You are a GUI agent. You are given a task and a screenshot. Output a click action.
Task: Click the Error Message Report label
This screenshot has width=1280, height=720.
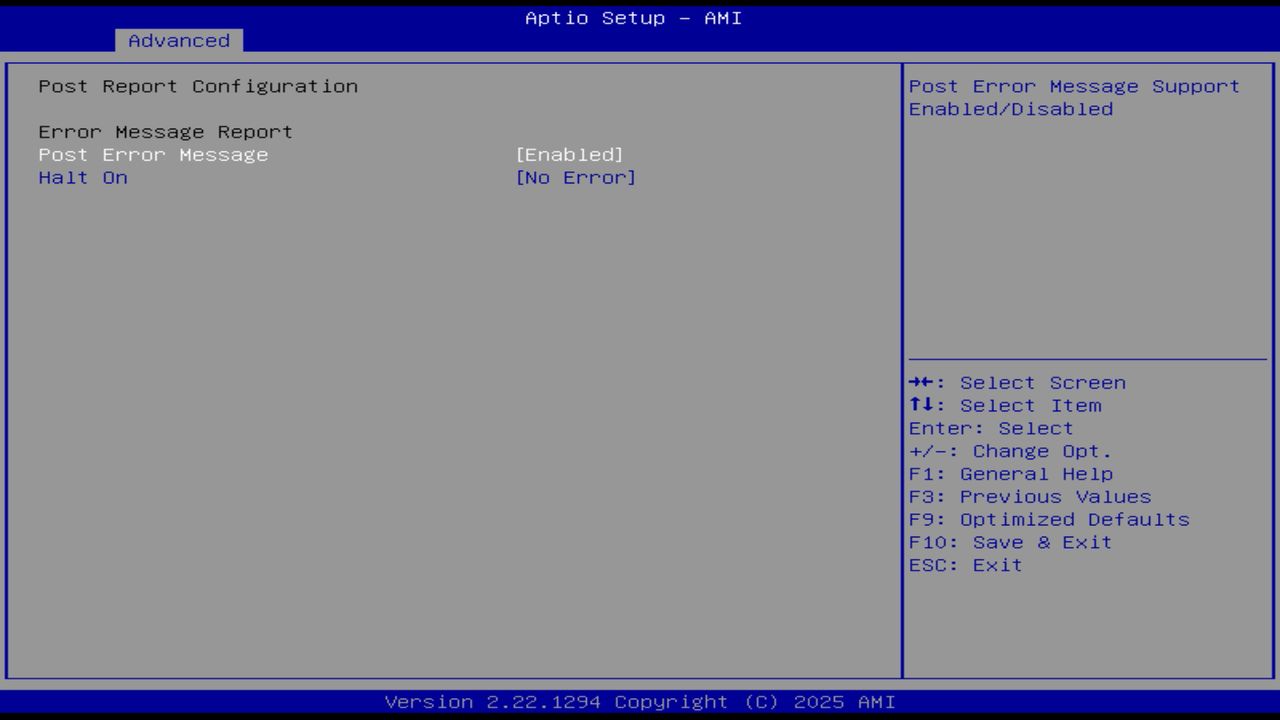pyautogui.click(x=165, y=131)
